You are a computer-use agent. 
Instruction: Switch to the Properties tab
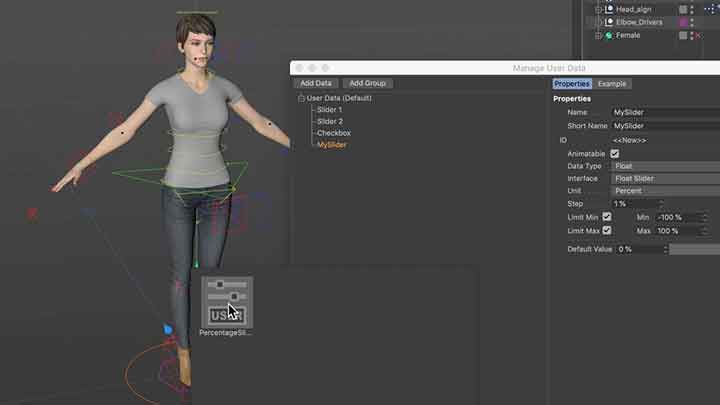coord(572,84)
